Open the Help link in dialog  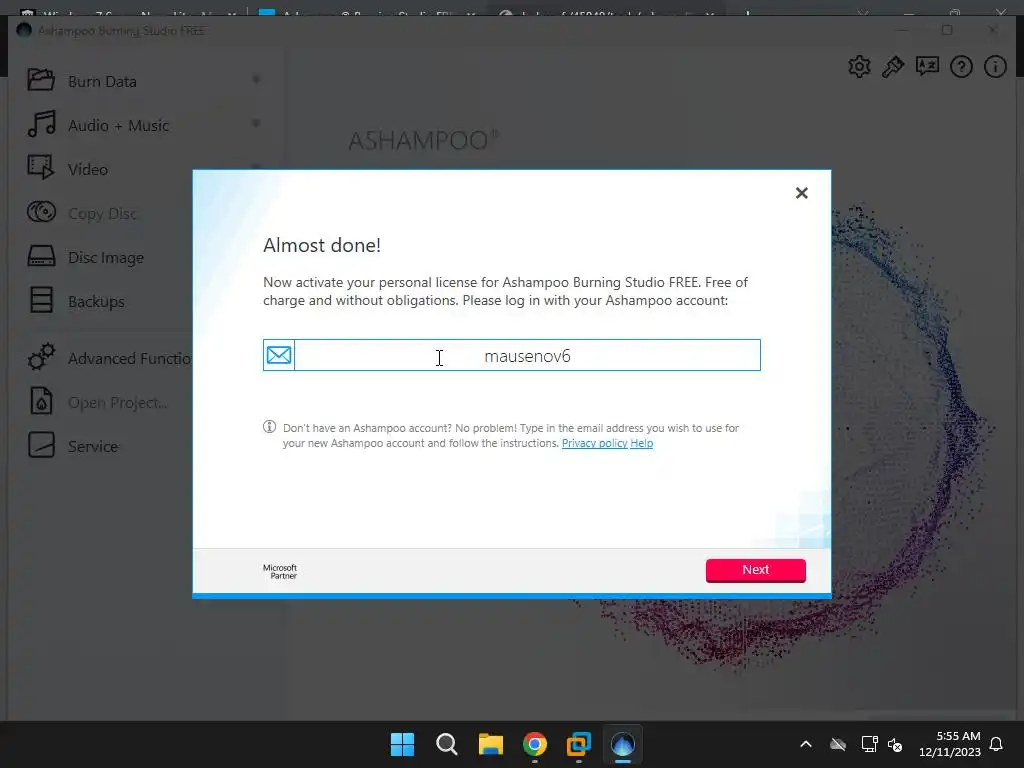pos(642,443)
